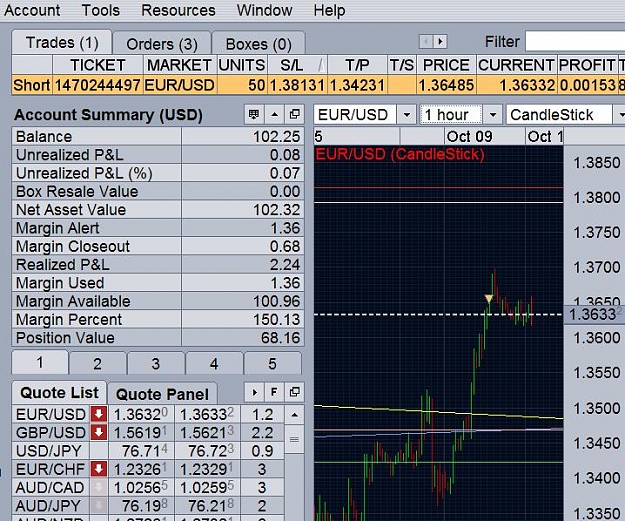Click the Account Summary display options icon
The image size is (625, 521).
[254, 114]
